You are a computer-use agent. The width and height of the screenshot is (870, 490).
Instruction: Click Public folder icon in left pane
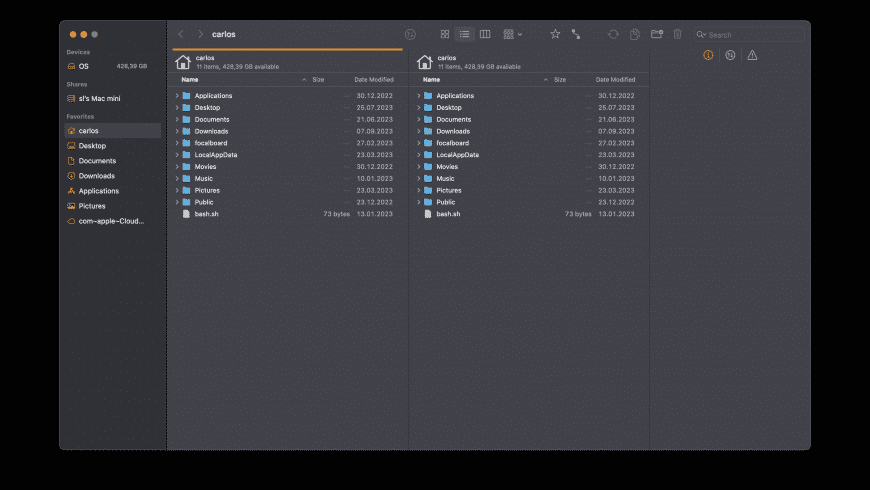pos(186,202)
